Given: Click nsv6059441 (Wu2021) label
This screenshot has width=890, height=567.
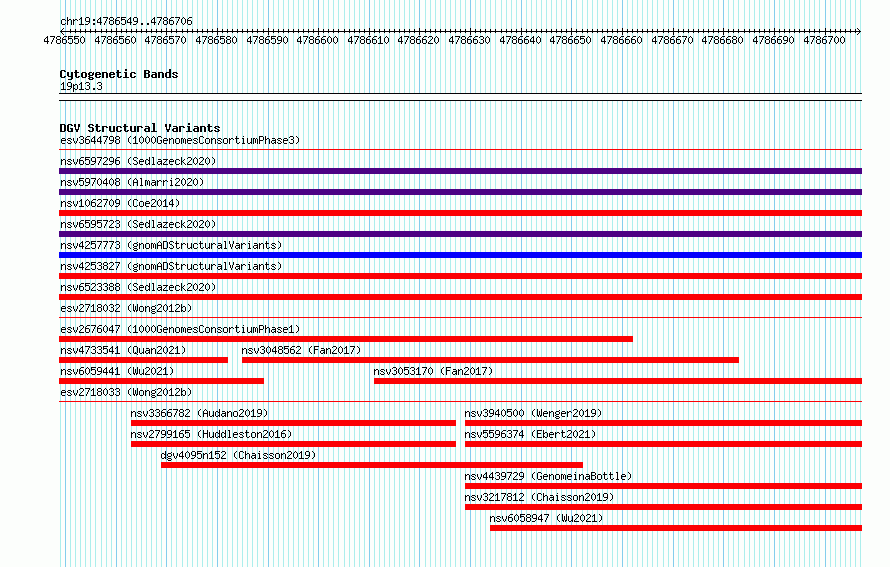Looking at the screenshot, I should click(117, 371).
